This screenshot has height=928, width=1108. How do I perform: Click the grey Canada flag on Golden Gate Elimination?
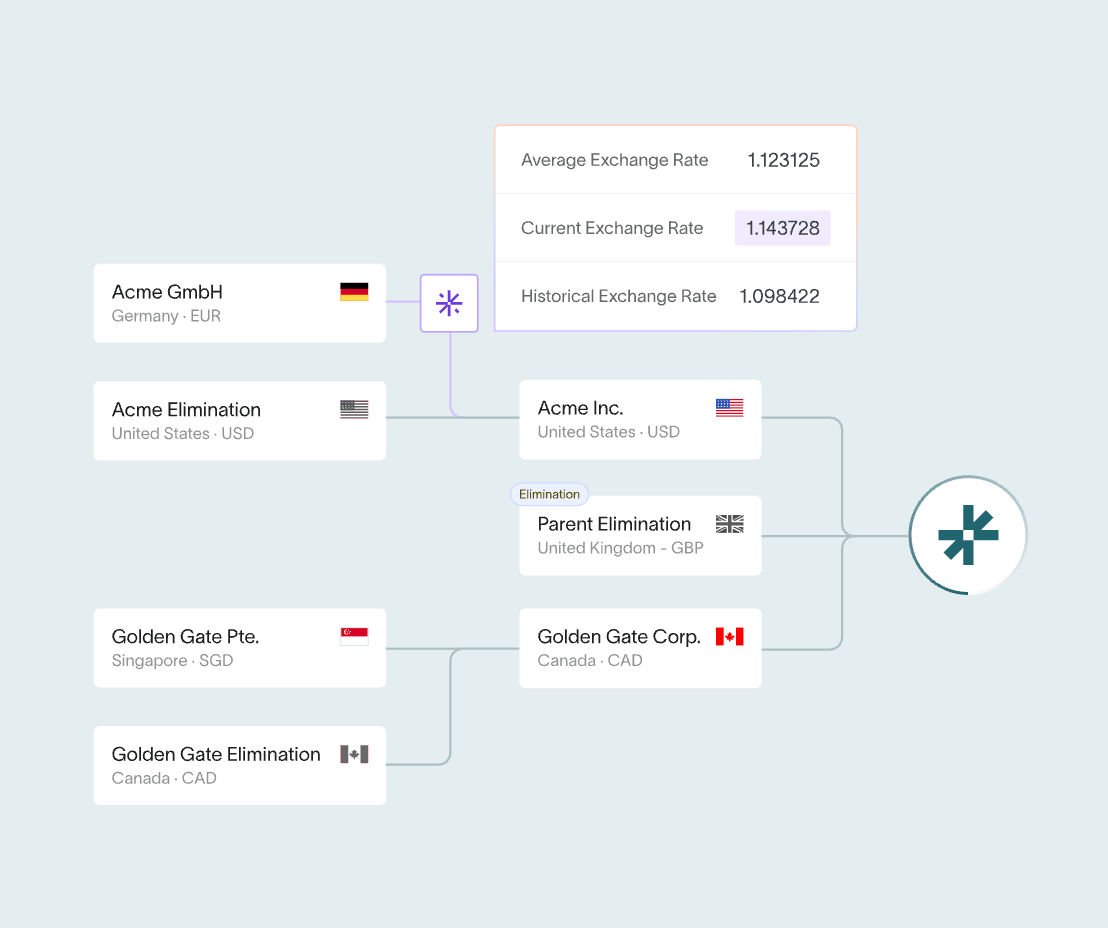[x=354, y=754]
